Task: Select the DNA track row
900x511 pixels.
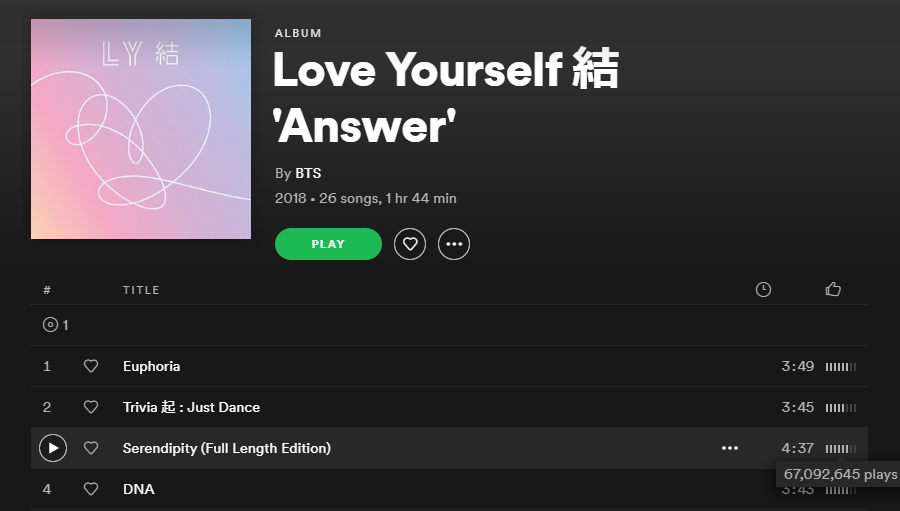Action: (449, 489)
